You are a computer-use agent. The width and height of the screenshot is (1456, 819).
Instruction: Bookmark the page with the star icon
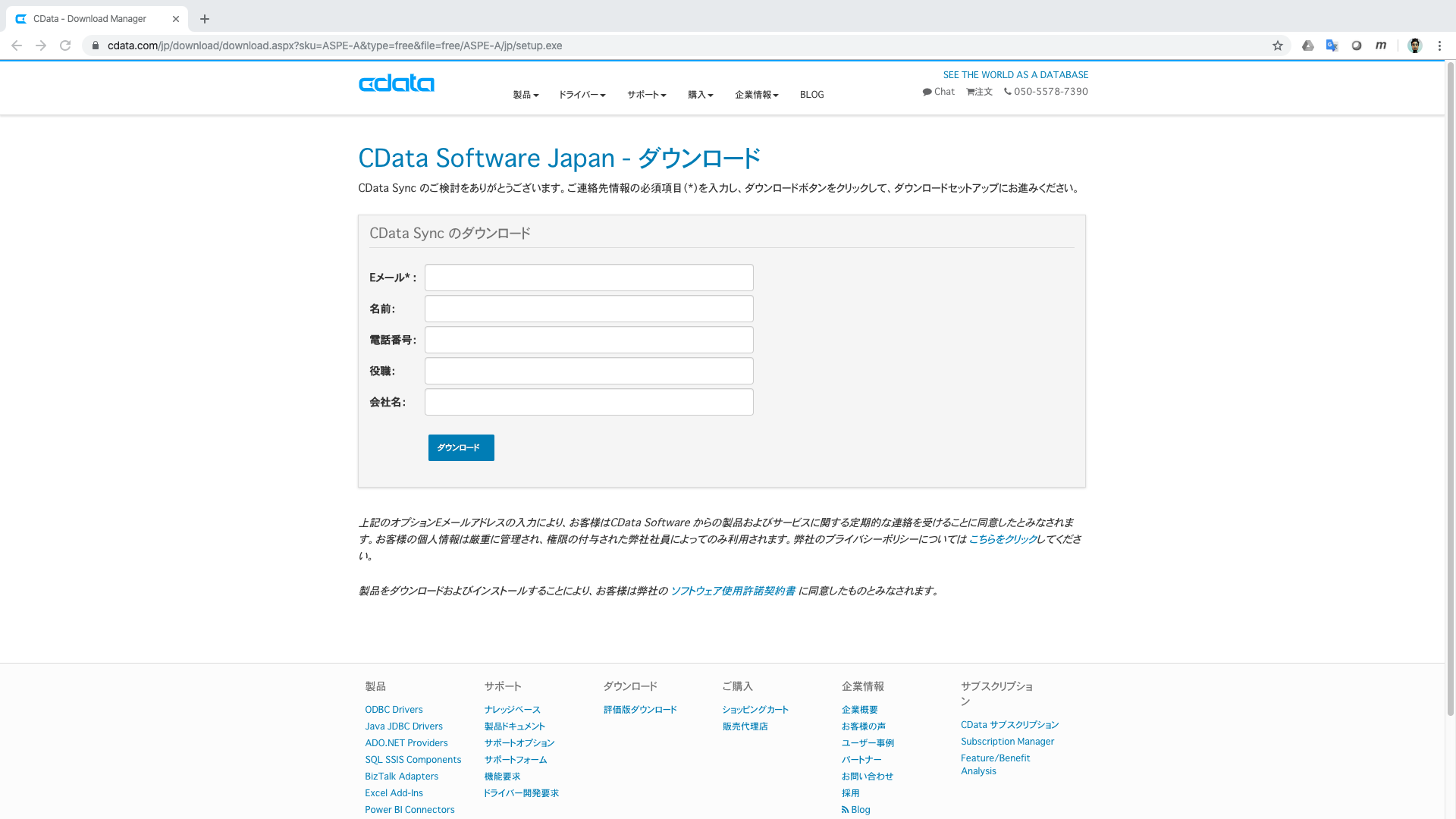point(1278,45)
